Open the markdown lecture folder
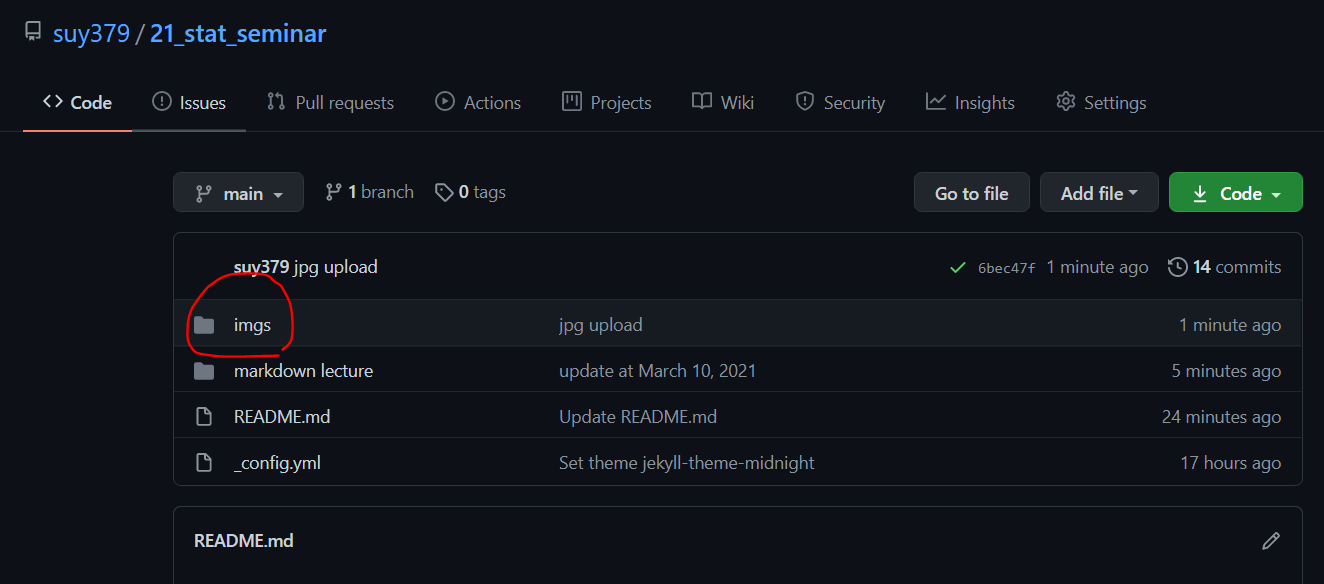1324x584 pixels. coord(303,371)
